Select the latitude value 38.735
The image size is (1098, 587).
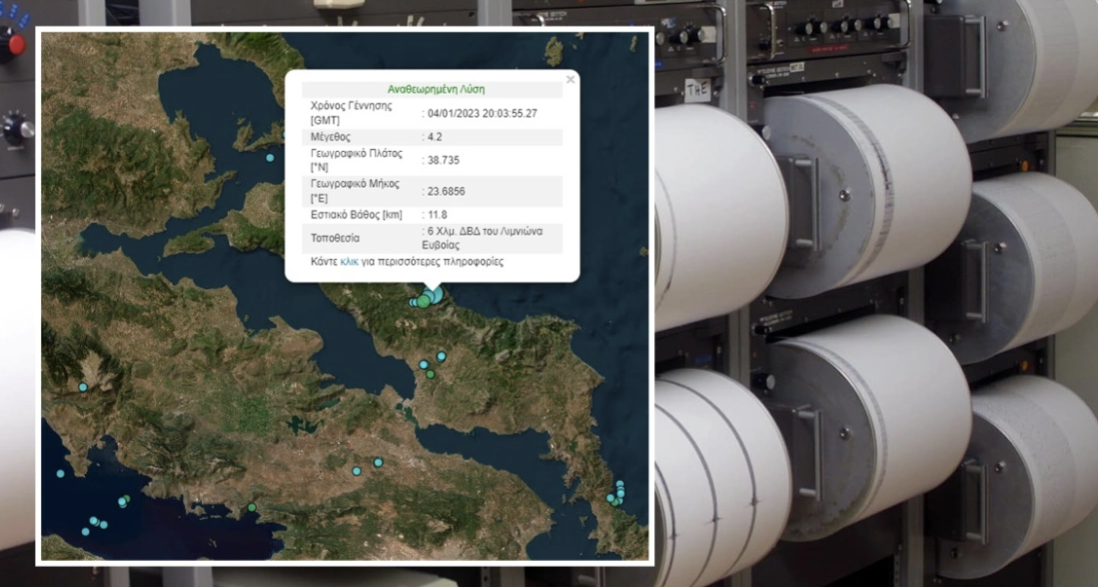point(442,160)
